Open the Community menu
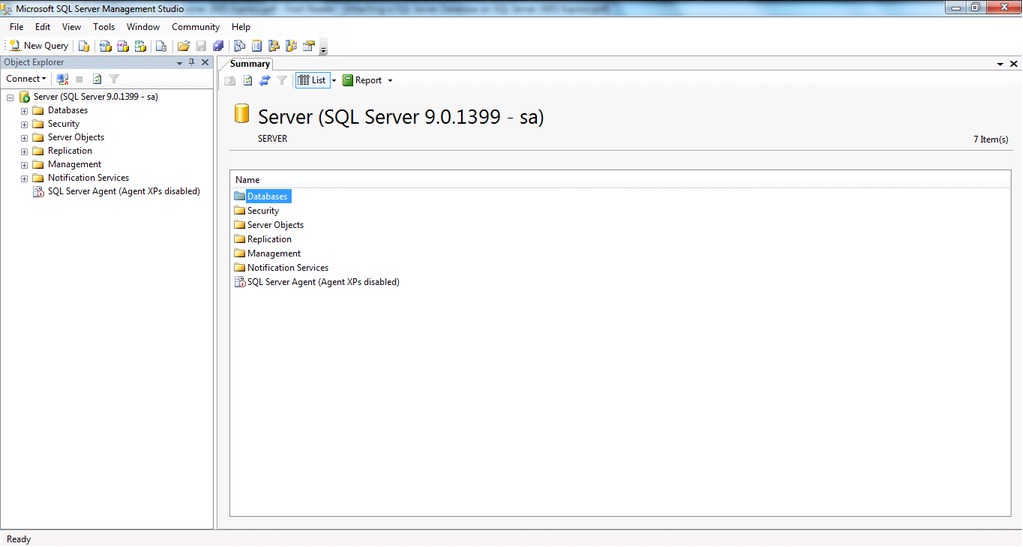1023x547 pixels. [x=195, y=27]
